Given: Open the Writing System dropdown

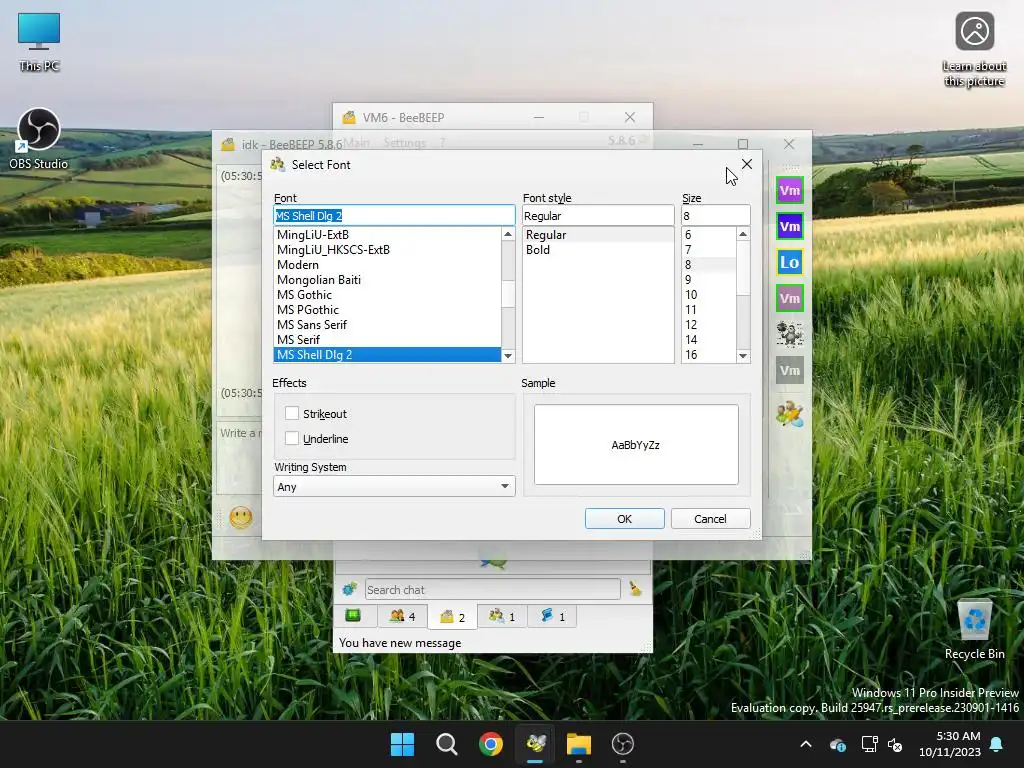Looking at the screenshot, I should point(394,487).
